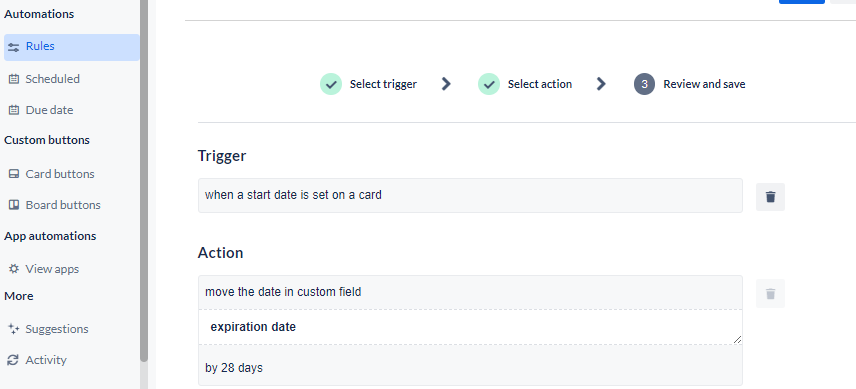This screenshot has width=856, height=389.
Task: Click the greyed-out action trash icon
Action: point(770,294)
